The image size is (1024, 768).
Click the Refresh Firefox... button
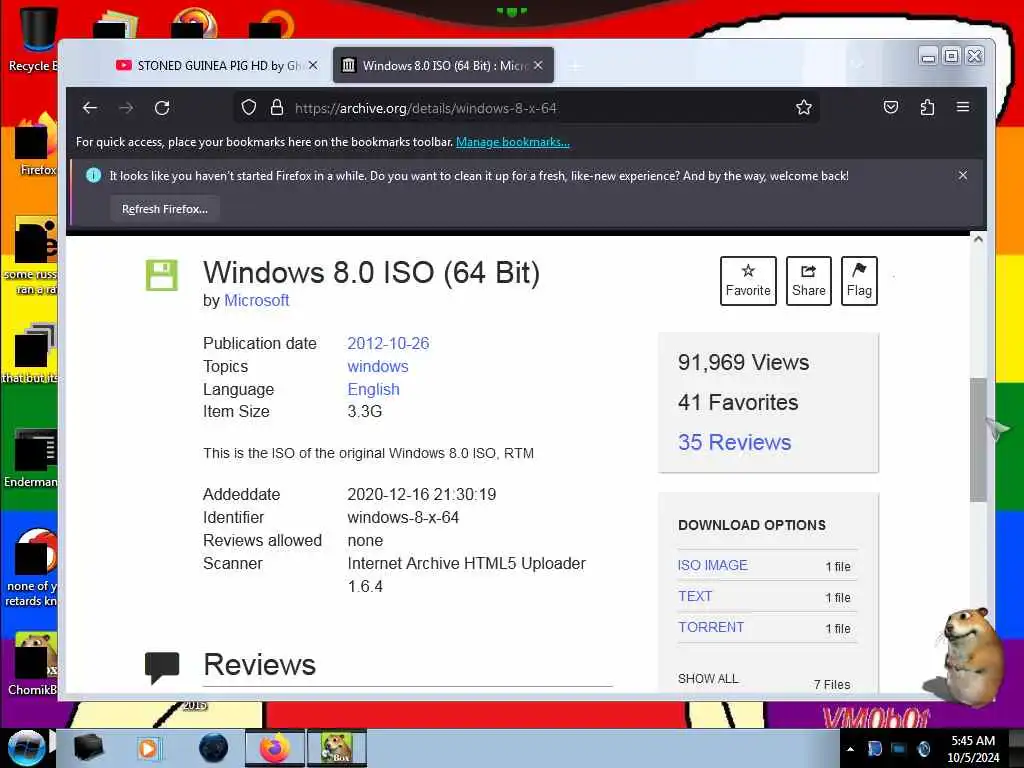pos(165,209)
